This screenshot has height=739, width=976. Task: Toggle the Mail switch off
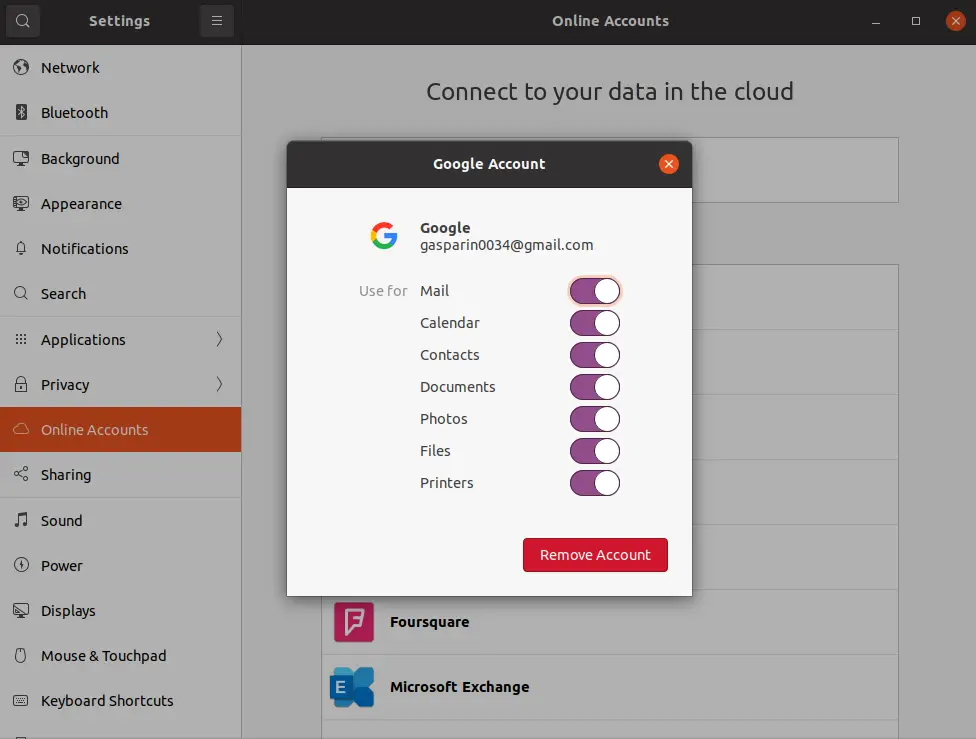point(594,291)
